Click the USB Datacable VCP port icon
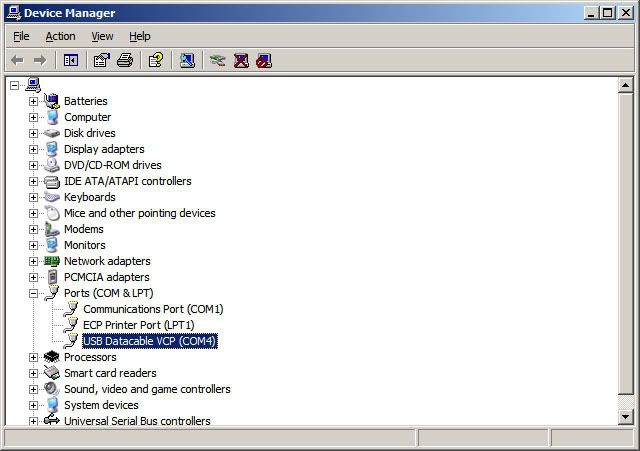Viewport: 640px width, 451px height. coord(71,341)
